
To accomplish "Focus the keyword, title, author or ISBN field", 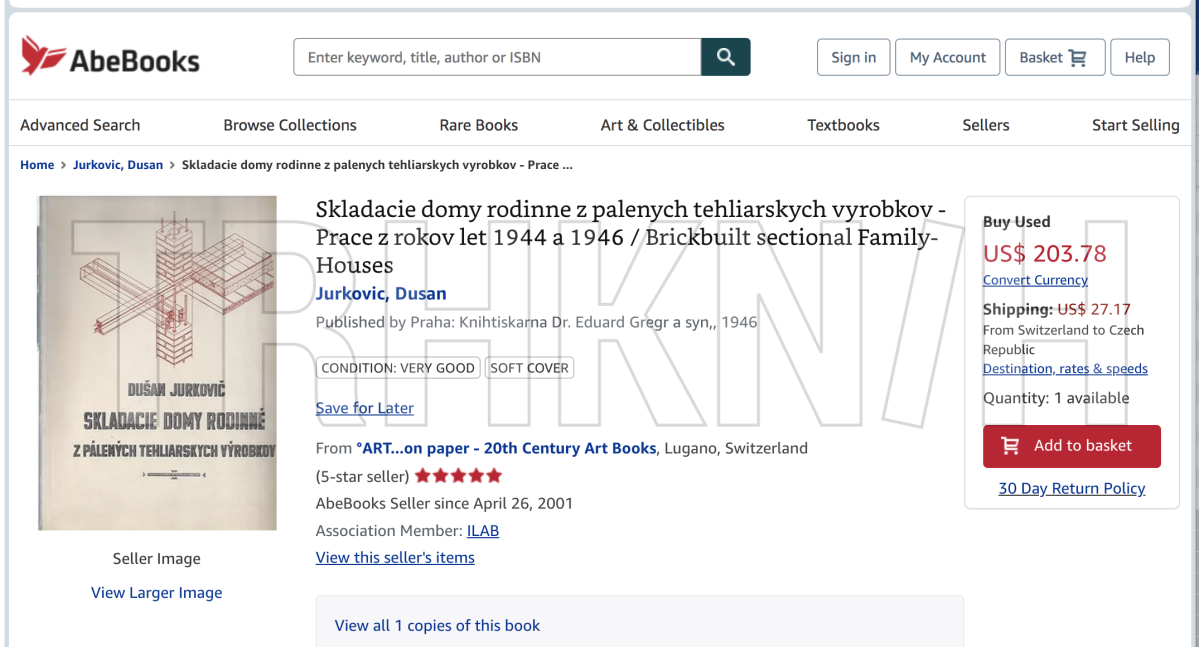I will (x=497, y=57).
